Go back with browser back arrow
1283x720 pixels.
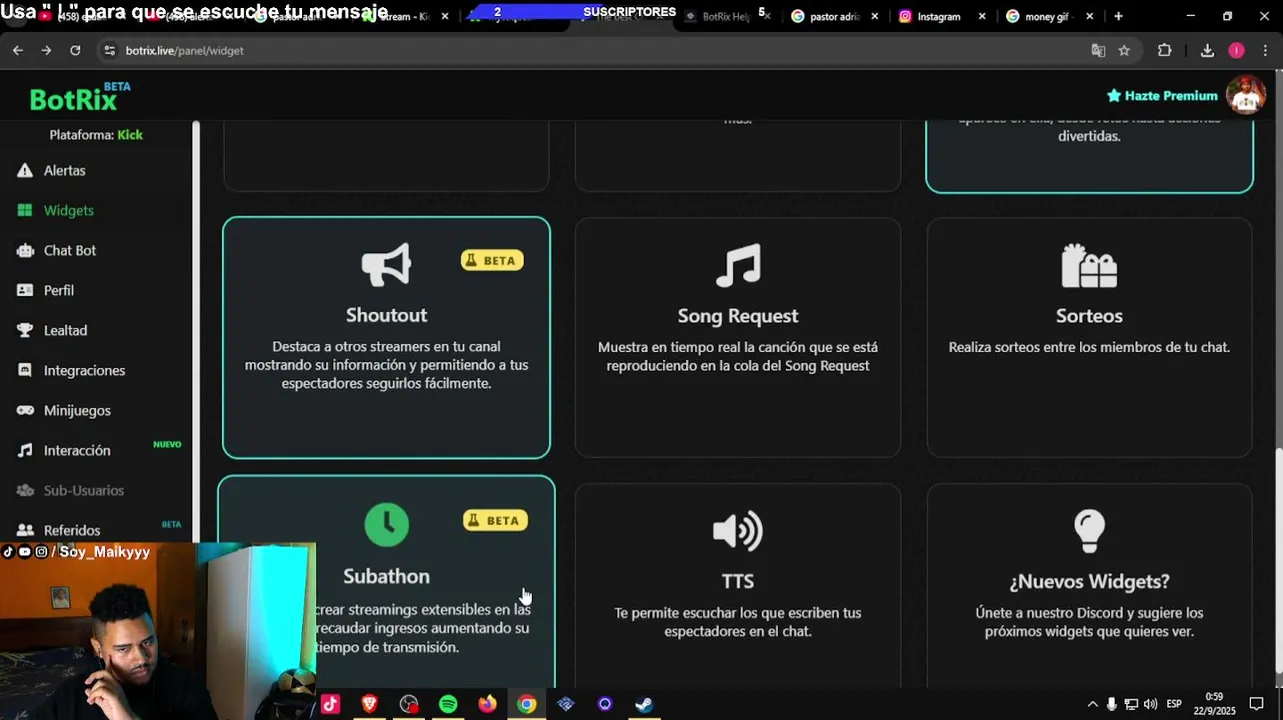click(x=17, y=50)
